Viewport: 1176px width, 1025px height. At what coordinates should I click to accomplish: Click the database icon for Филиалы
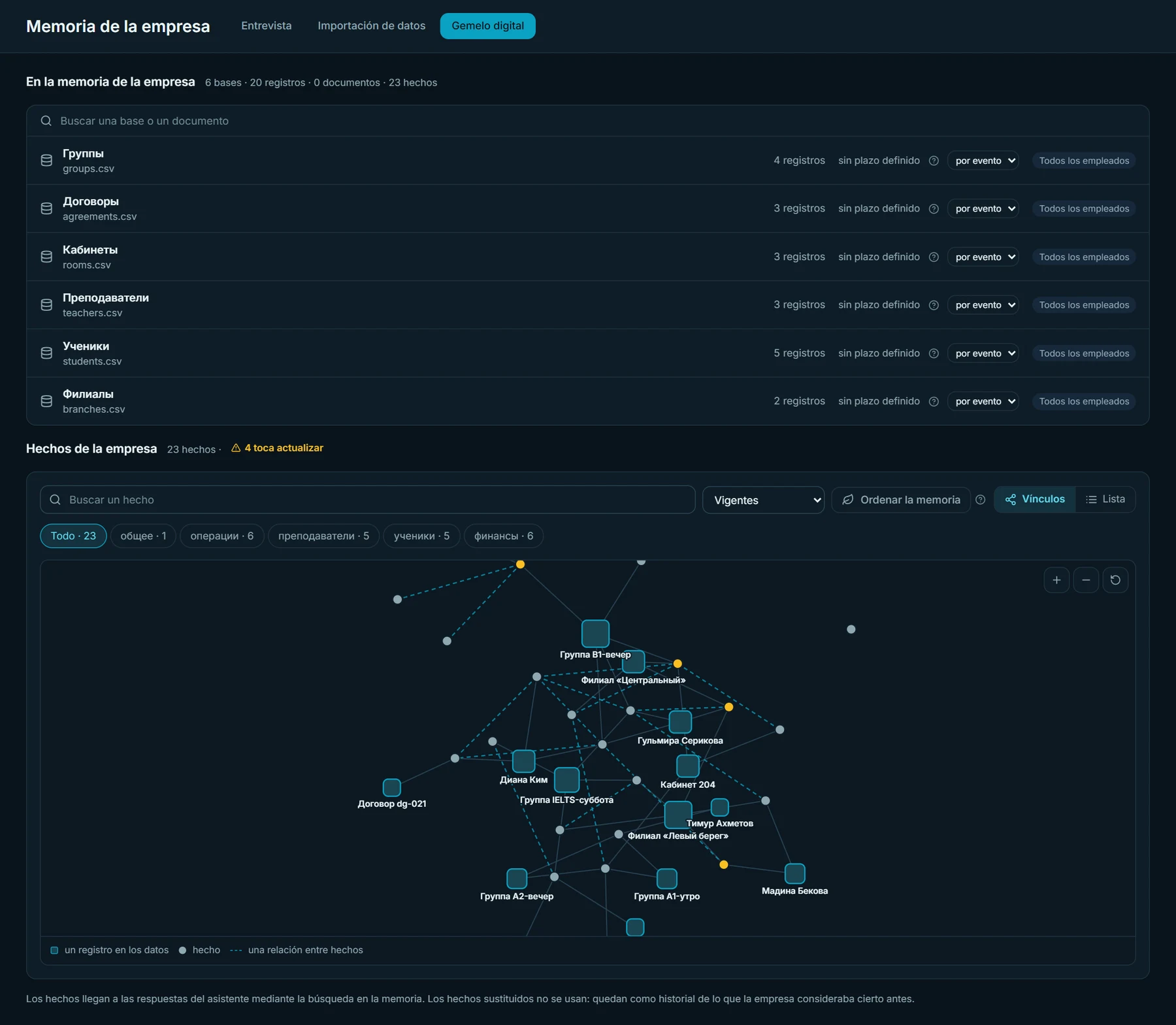point(46,401)
